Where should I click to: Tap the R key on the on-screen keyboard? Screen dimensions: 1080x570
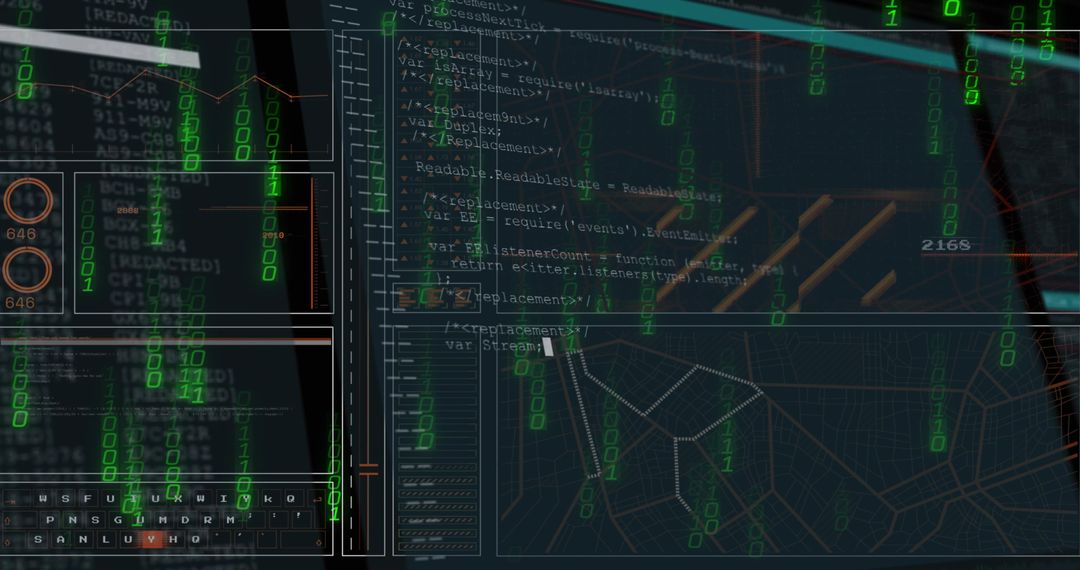pos(208,520)
